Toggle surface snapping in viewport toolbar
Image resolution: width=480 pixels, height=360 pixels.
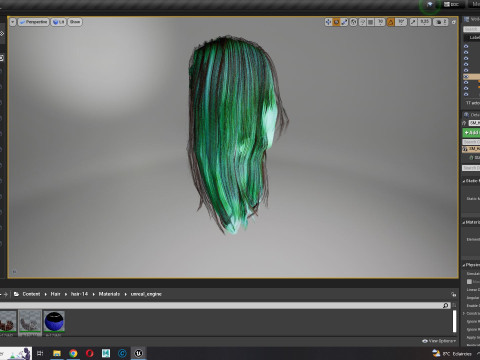tap(362, 22)
